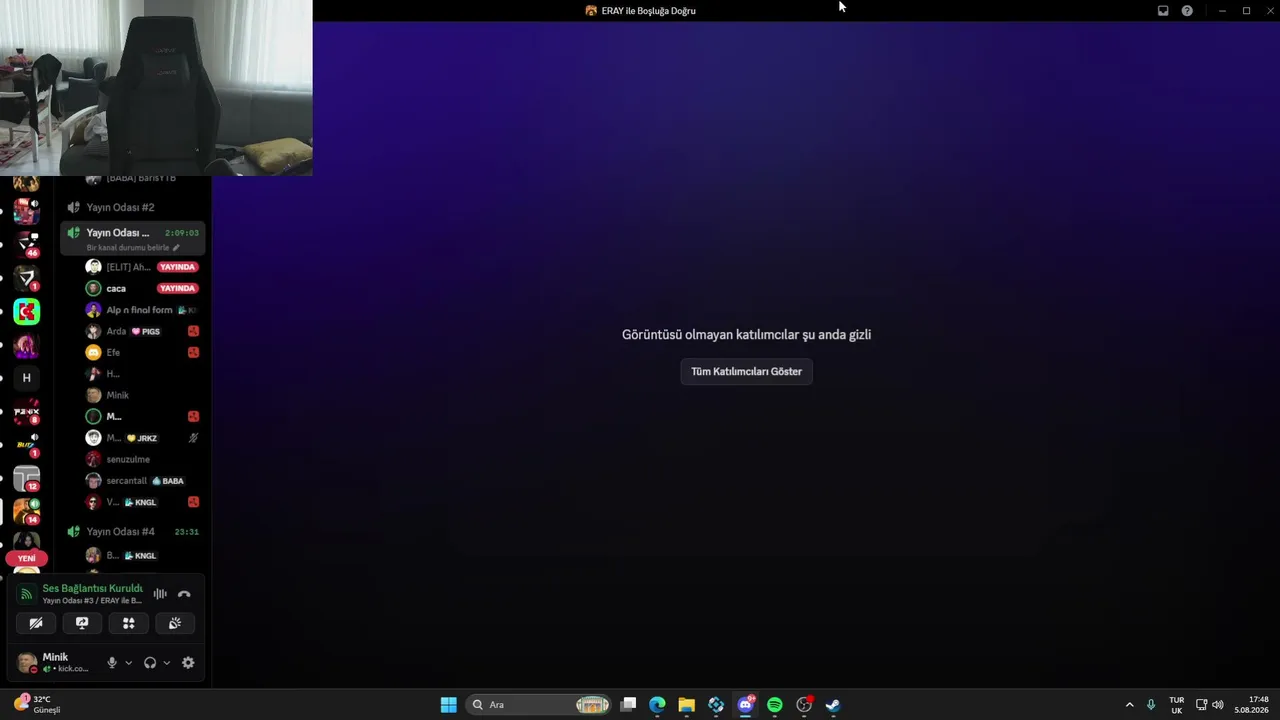Open BLITZ server icon with speaker
The height and width of the screenshot is (720, 1280).
point(27,445)
